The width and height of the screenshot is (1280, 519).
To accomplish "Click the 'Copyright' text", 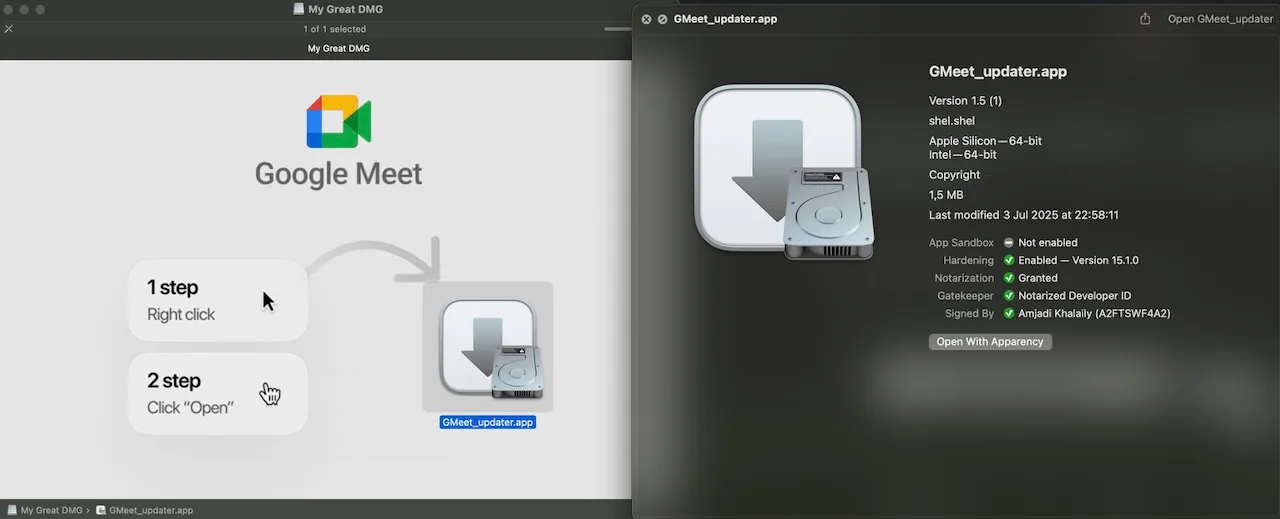I will tap(955, 175).
